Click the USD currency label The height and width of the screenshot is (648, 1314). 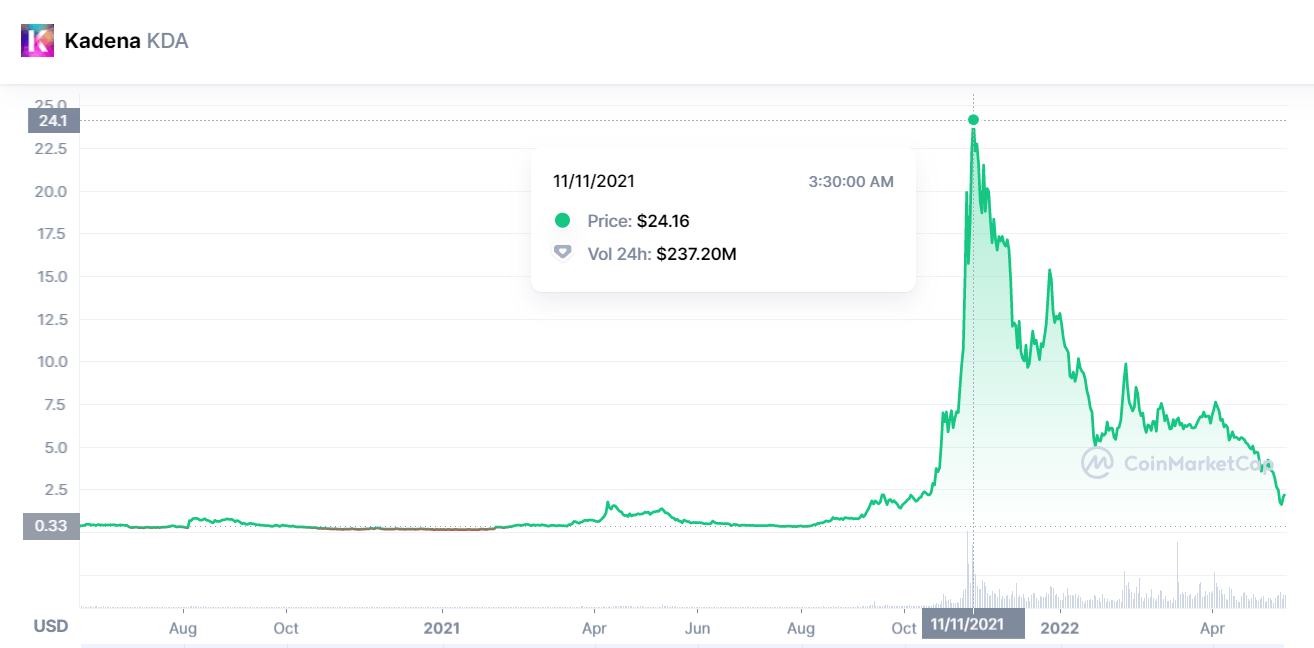(51, 626)
